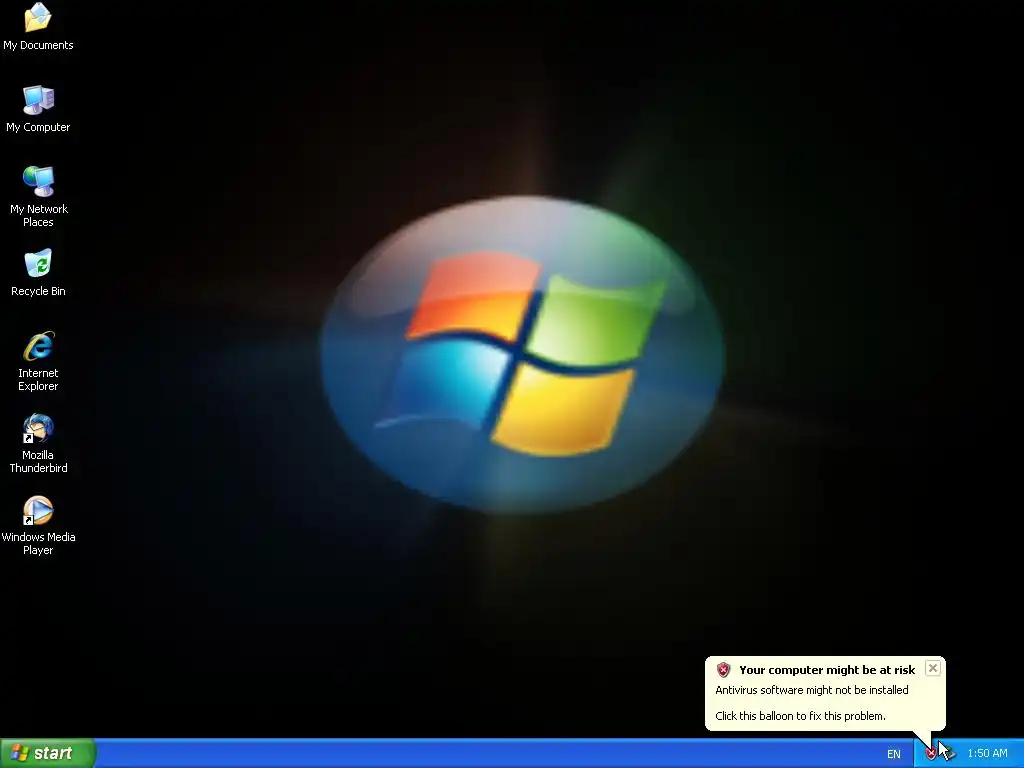Screen dimensions: 1024x768
Task: Click 'Click this balloon to fix this problem'
Action: pos(800,716)
